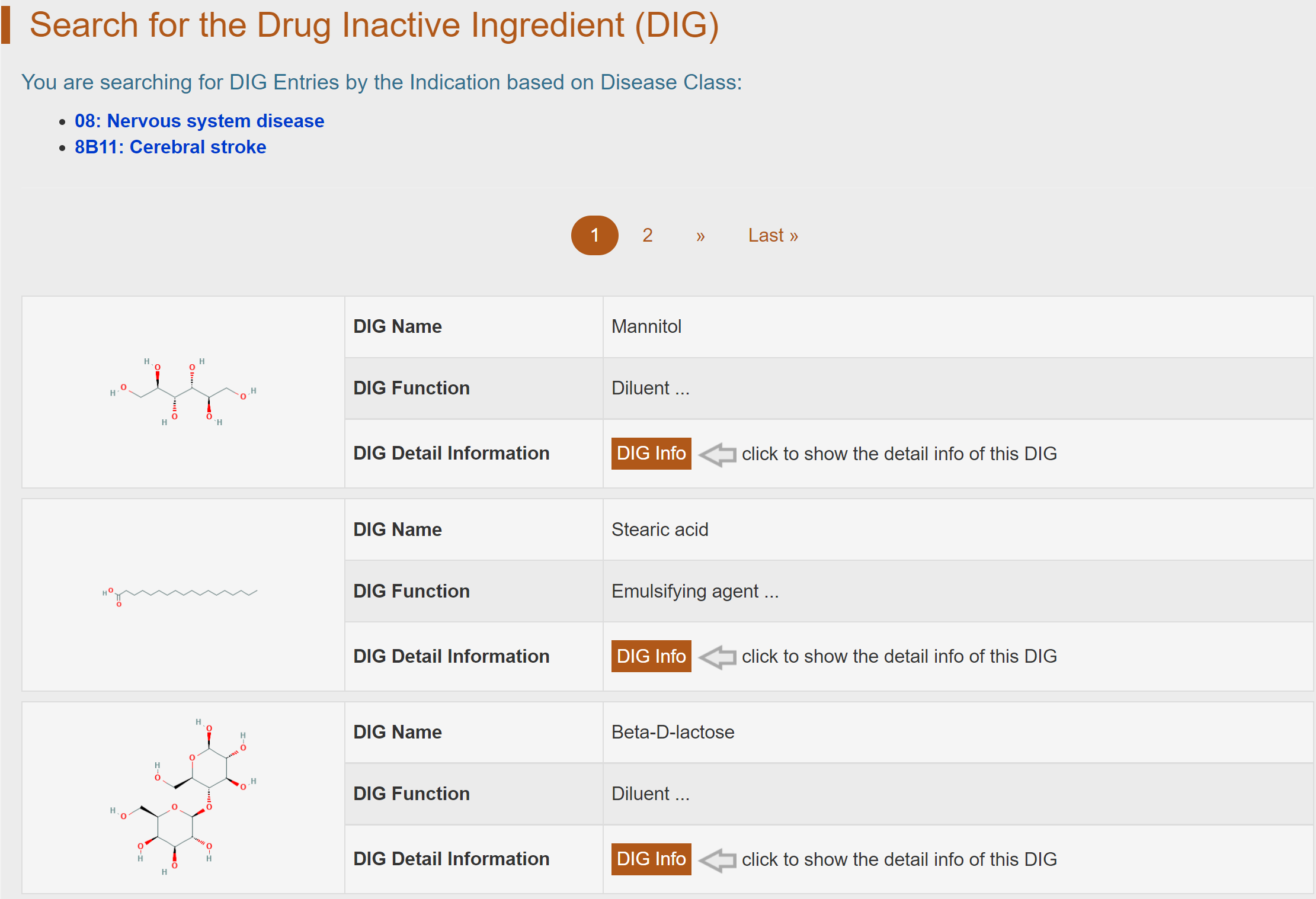This screenshot has height=899, width=1316.
Task: Click arrow icon beside Stearic acid DIG Info
Action: 717,657
